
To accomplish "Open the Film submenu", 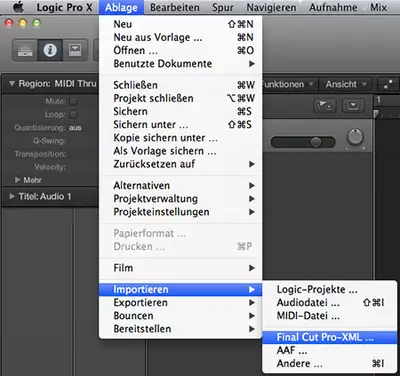I will 181,268.
